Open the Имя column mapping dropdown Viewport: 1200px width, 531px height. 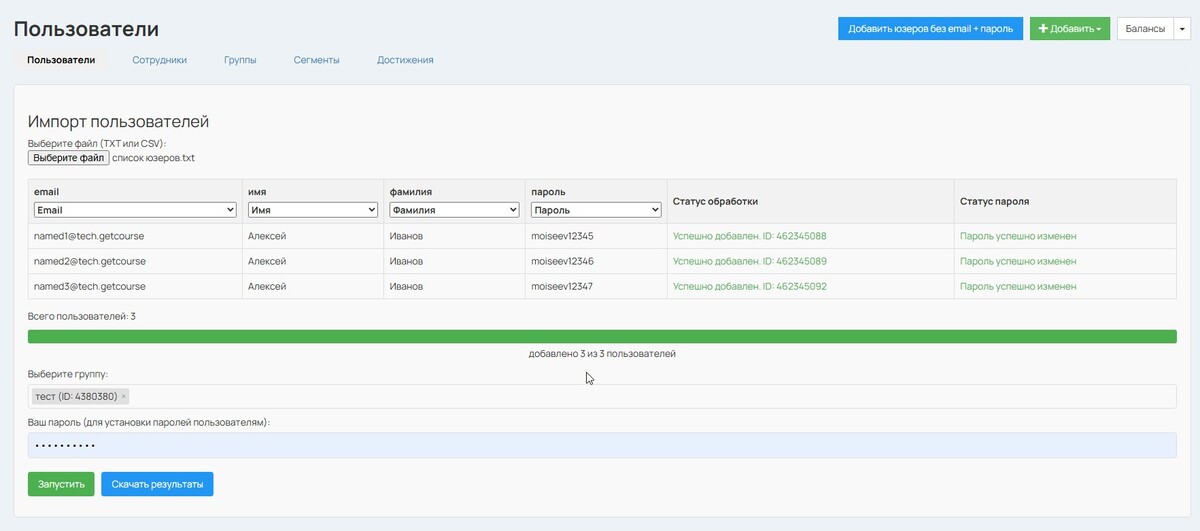[312, 210]
